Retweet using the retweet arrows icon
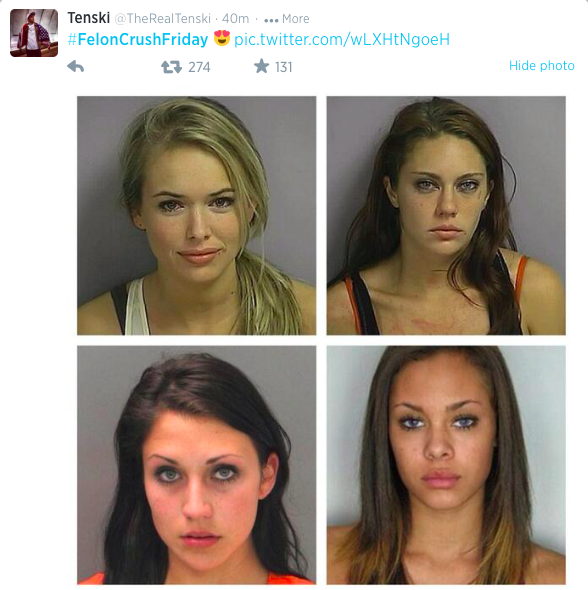Viewport: 588px width, 590px height. tap(172, 67)
